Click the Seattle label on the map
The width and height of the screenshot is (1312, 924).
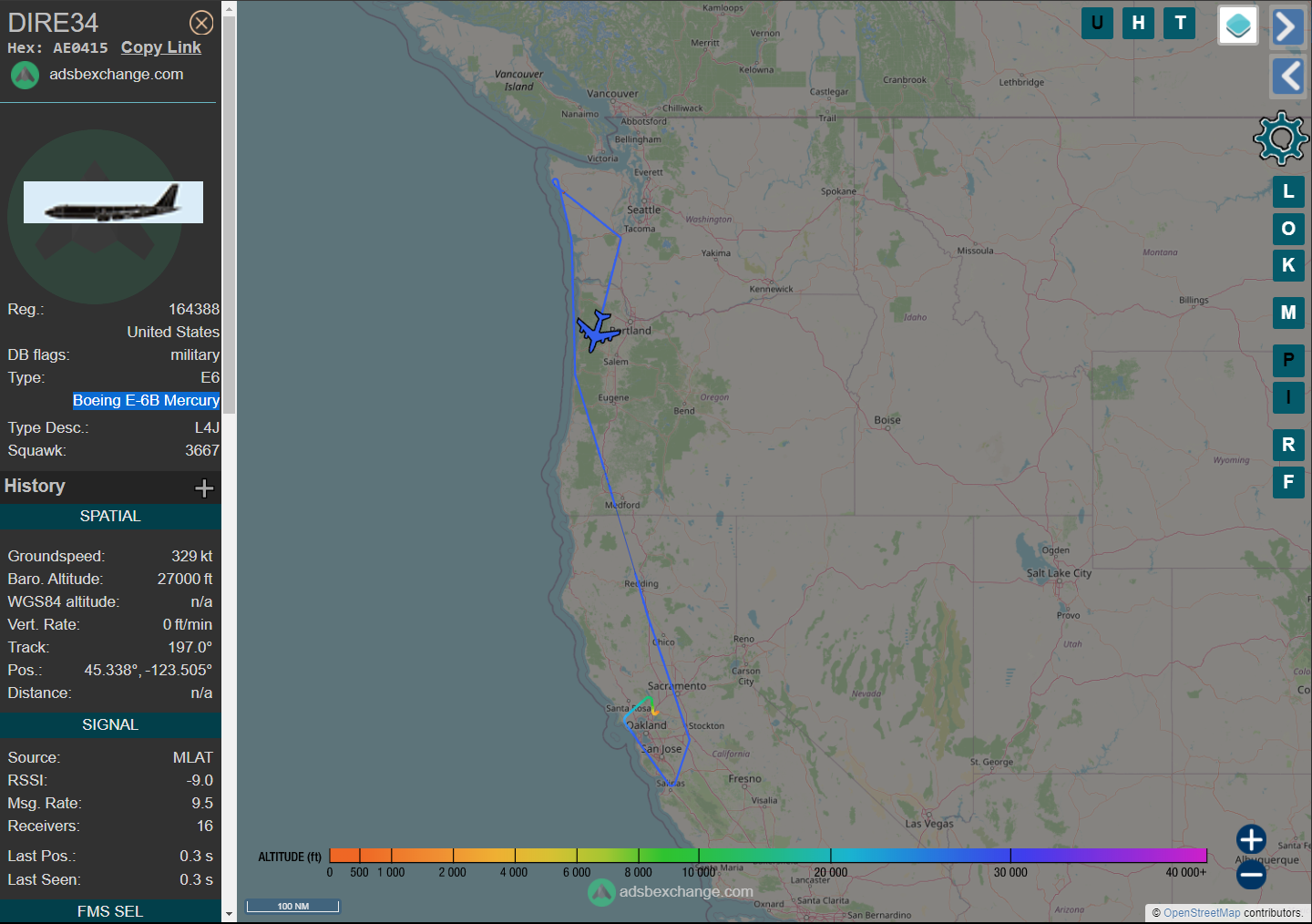pyautogui.click(x=643, y=210)
